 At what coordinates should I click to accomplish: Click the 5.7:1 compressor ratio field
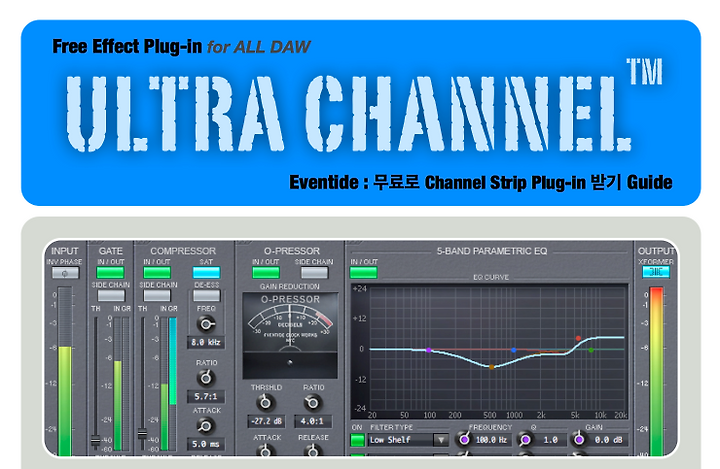[x=206, y=396]
